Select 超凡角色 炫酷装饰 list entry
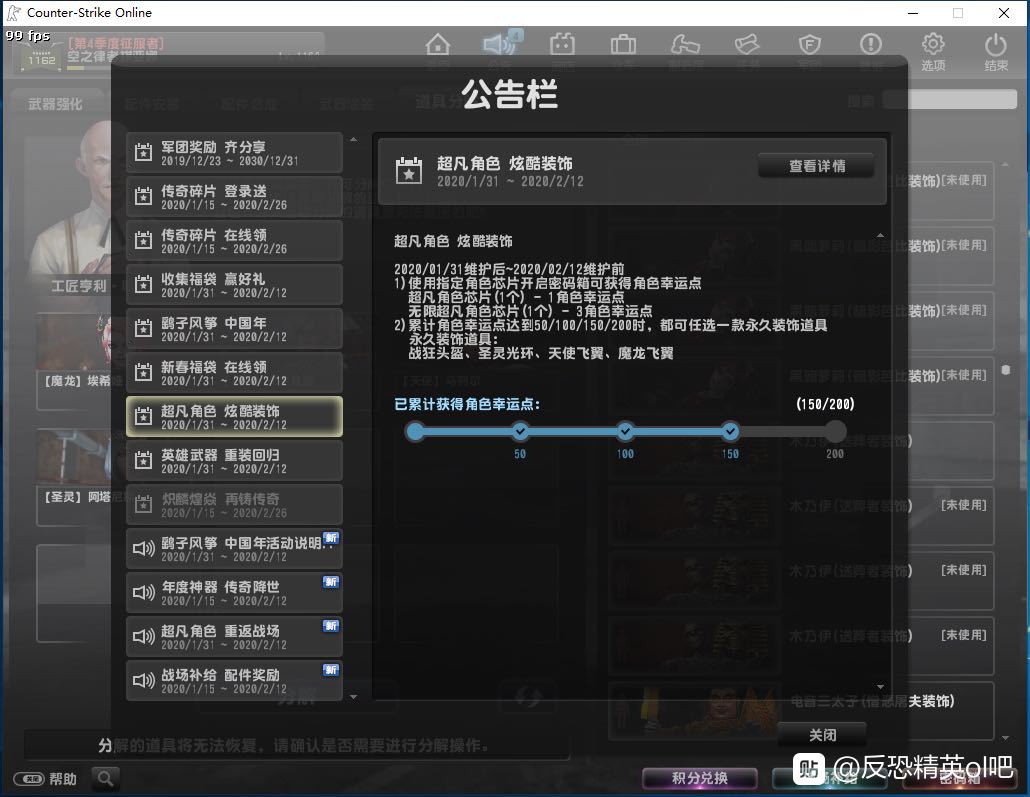 click(234, 417)
